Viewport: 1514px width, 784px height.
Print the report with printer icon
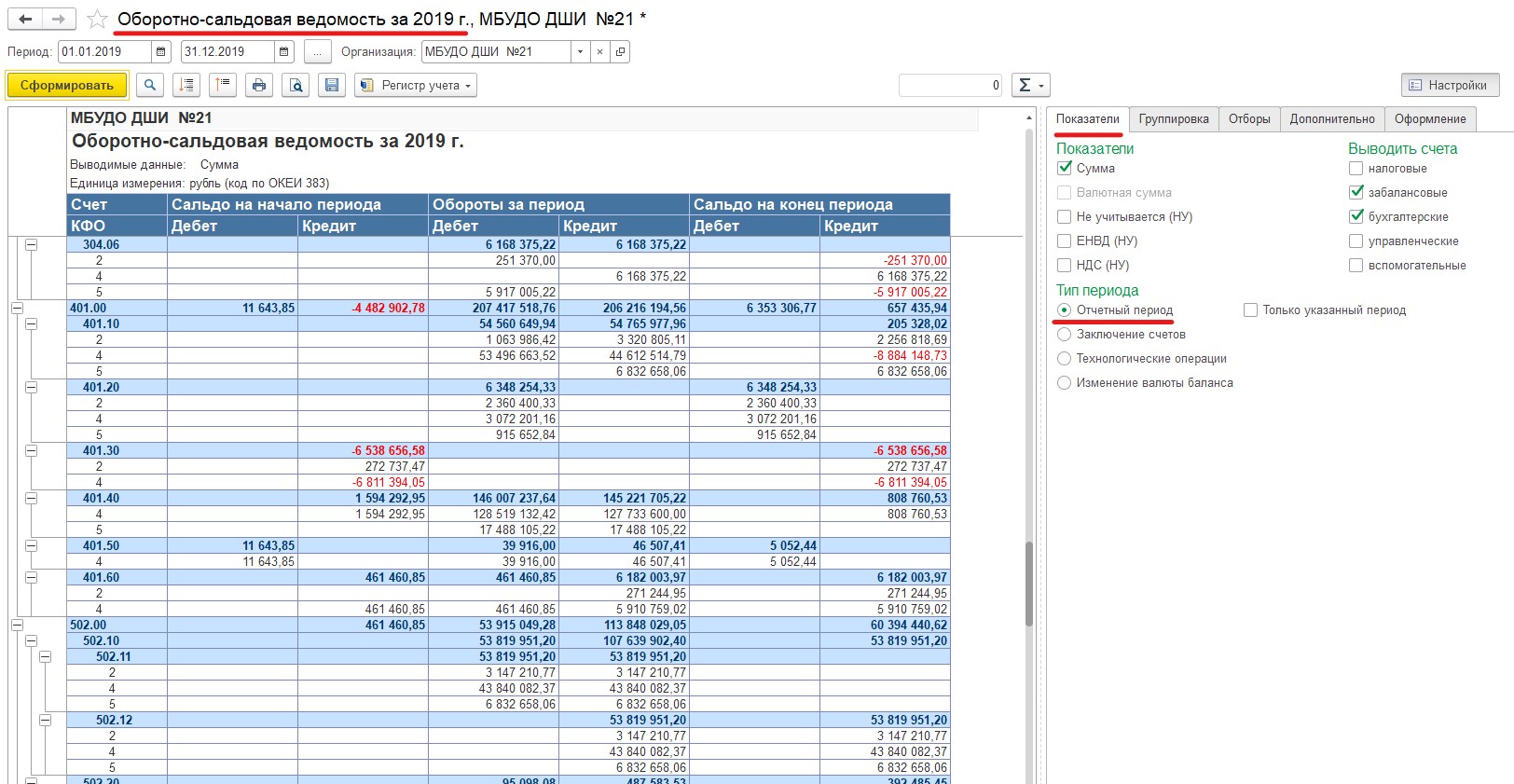[x=259, y=85]
